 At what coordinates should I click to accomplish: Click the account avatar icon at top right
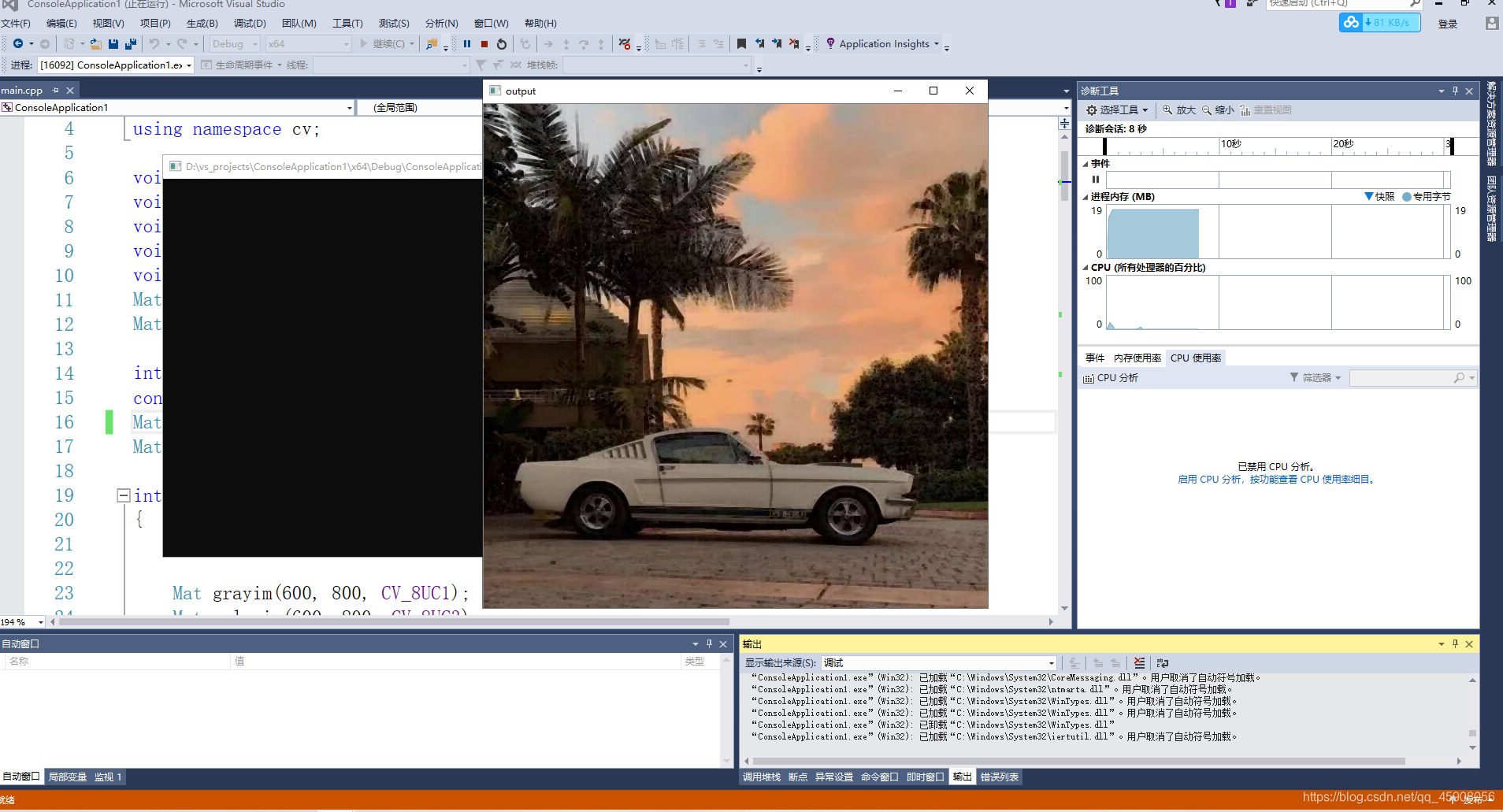point(1491,24)
